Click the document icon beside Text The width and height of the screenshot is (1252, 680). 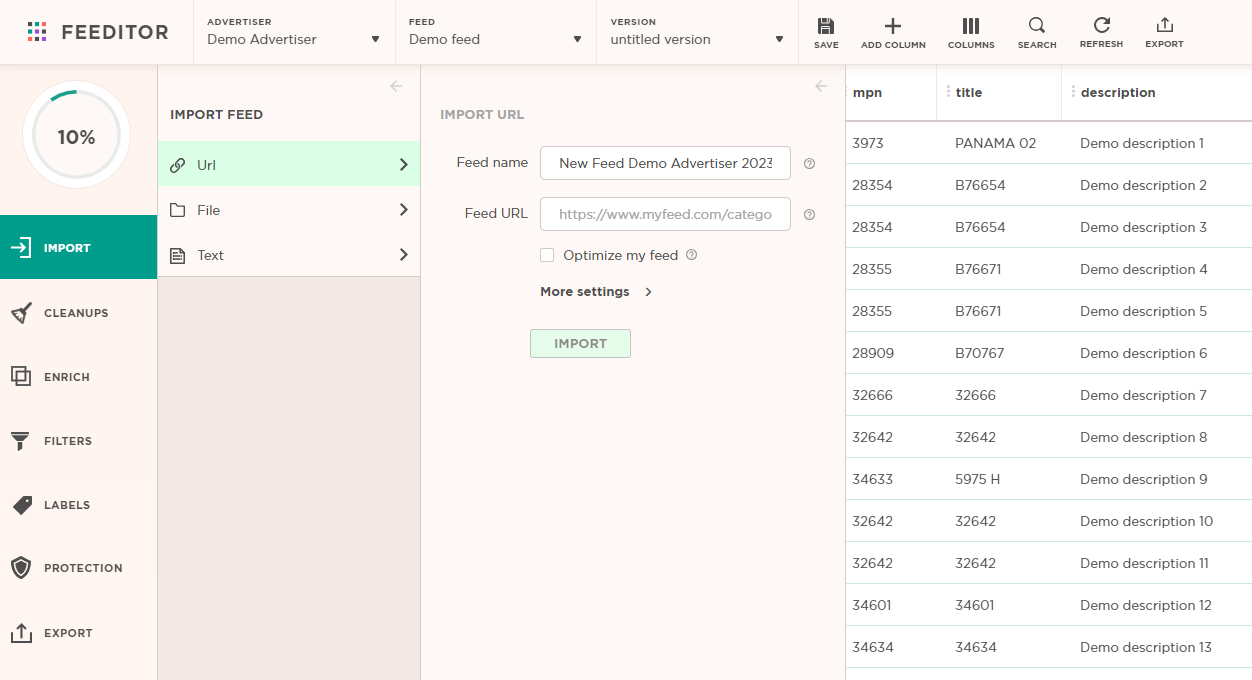pyautogui.click(x=177, y=255)
